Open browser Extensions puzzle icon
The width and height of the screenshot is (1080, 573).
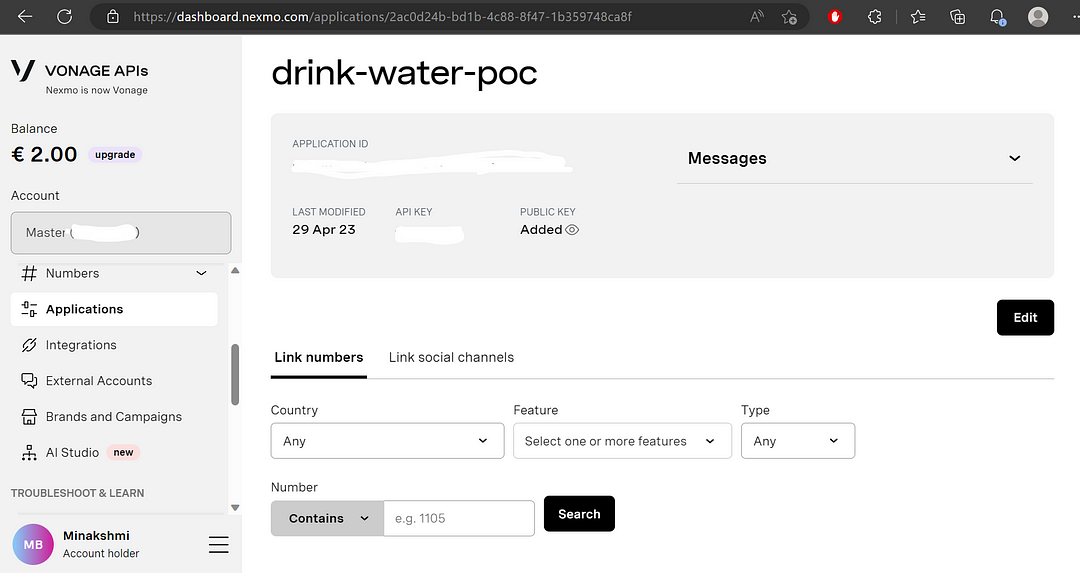tap(875, 17)
